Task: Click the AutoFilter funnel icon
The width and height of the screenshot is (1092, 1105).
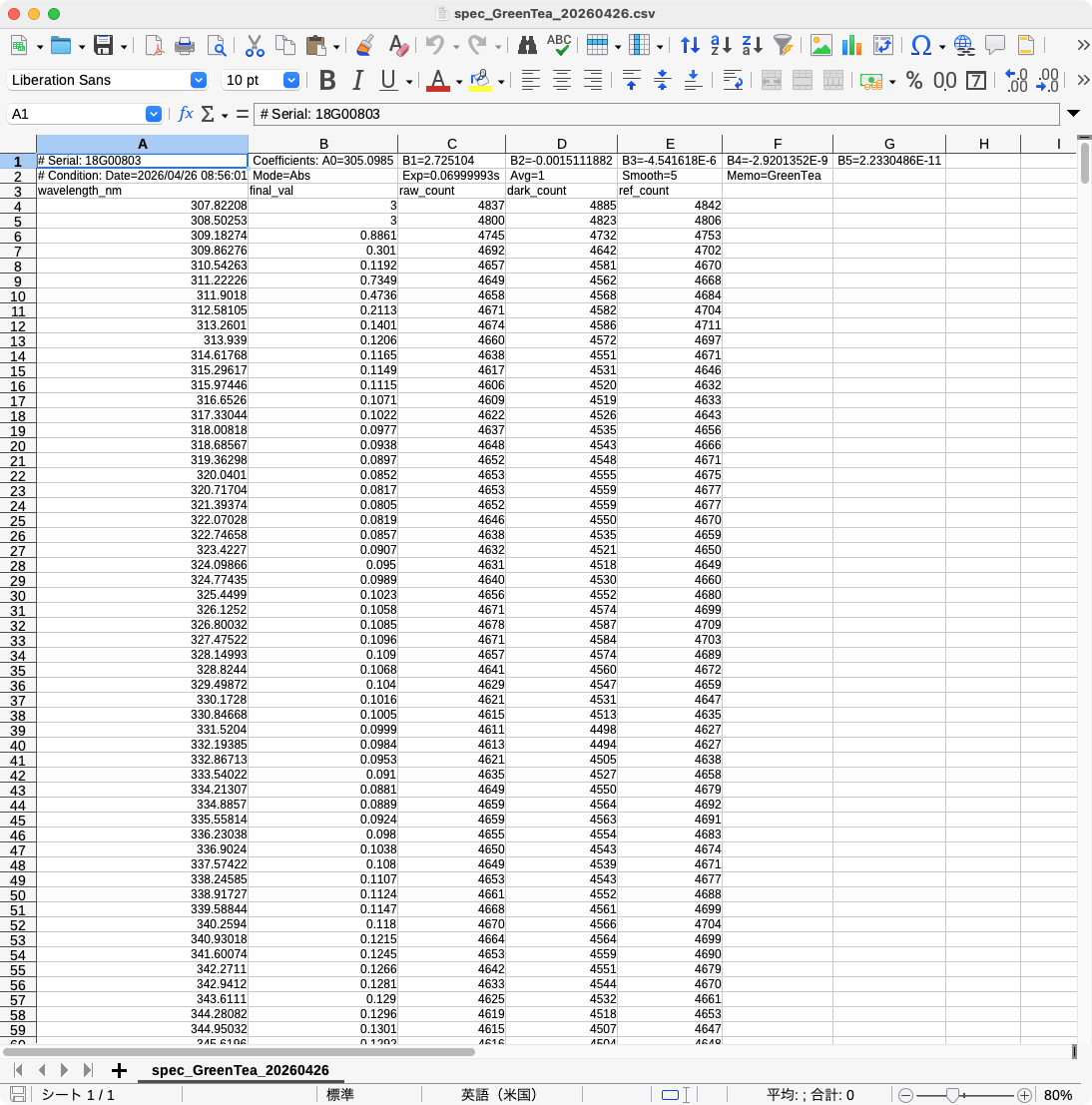Action: [x=784, y=45]
